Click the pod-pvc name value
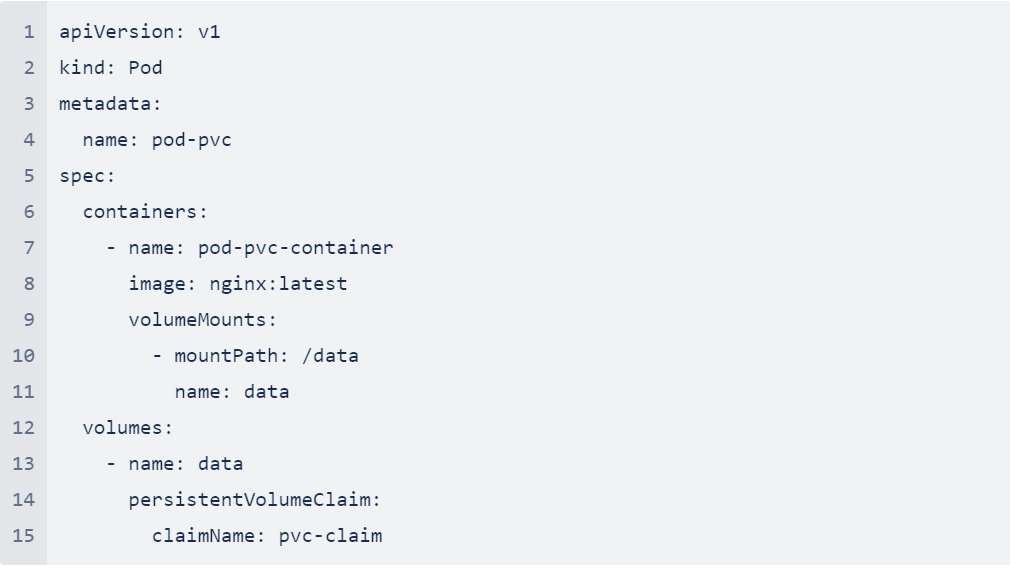Screen dimensions: 1010x569 pyautogui.click(x=191, y=140)
